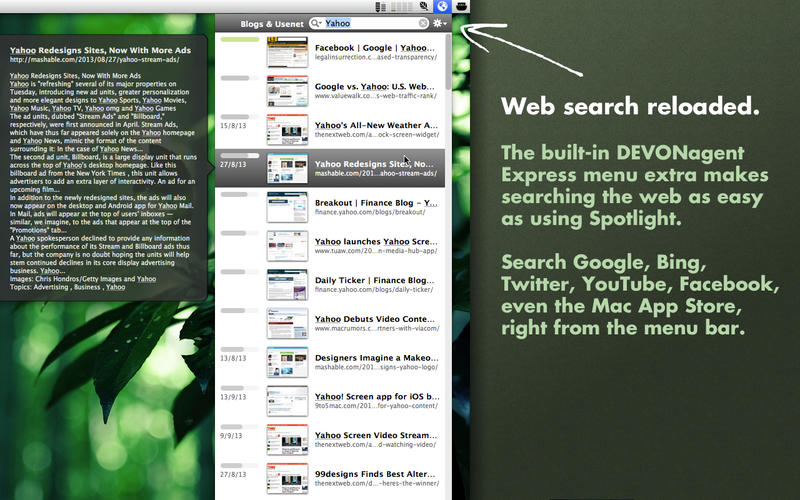Click the 13/9/13 date on Yahoo! Screen result
The image size is (800, 500).
click(233, 397)
